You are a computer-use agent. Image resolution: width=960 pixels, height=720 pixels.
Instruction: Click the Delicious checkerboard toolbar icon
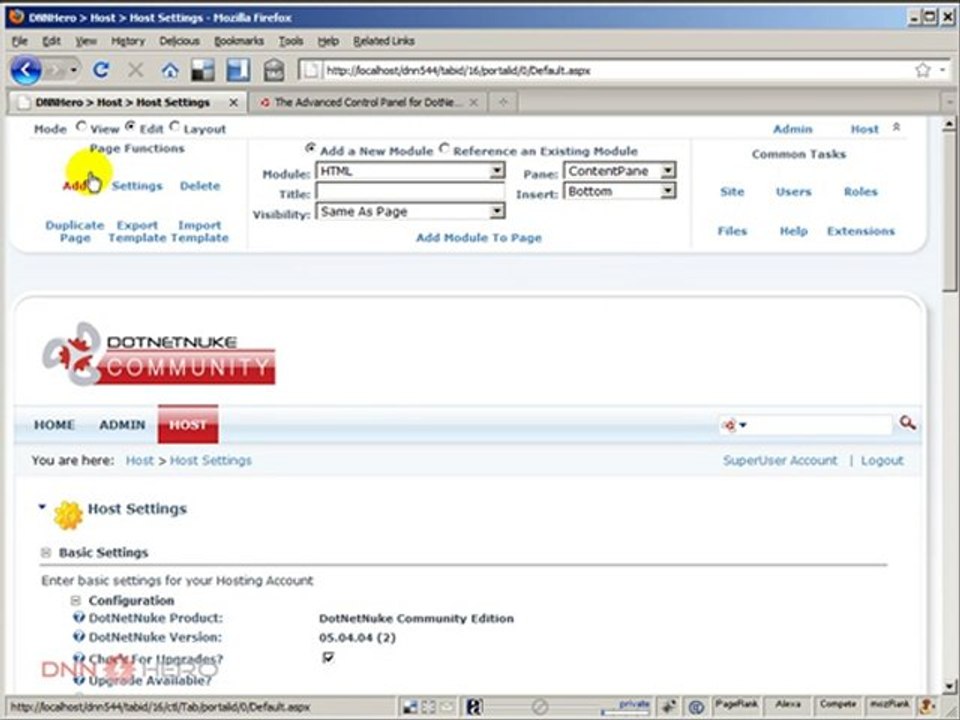tap(203, 70)
